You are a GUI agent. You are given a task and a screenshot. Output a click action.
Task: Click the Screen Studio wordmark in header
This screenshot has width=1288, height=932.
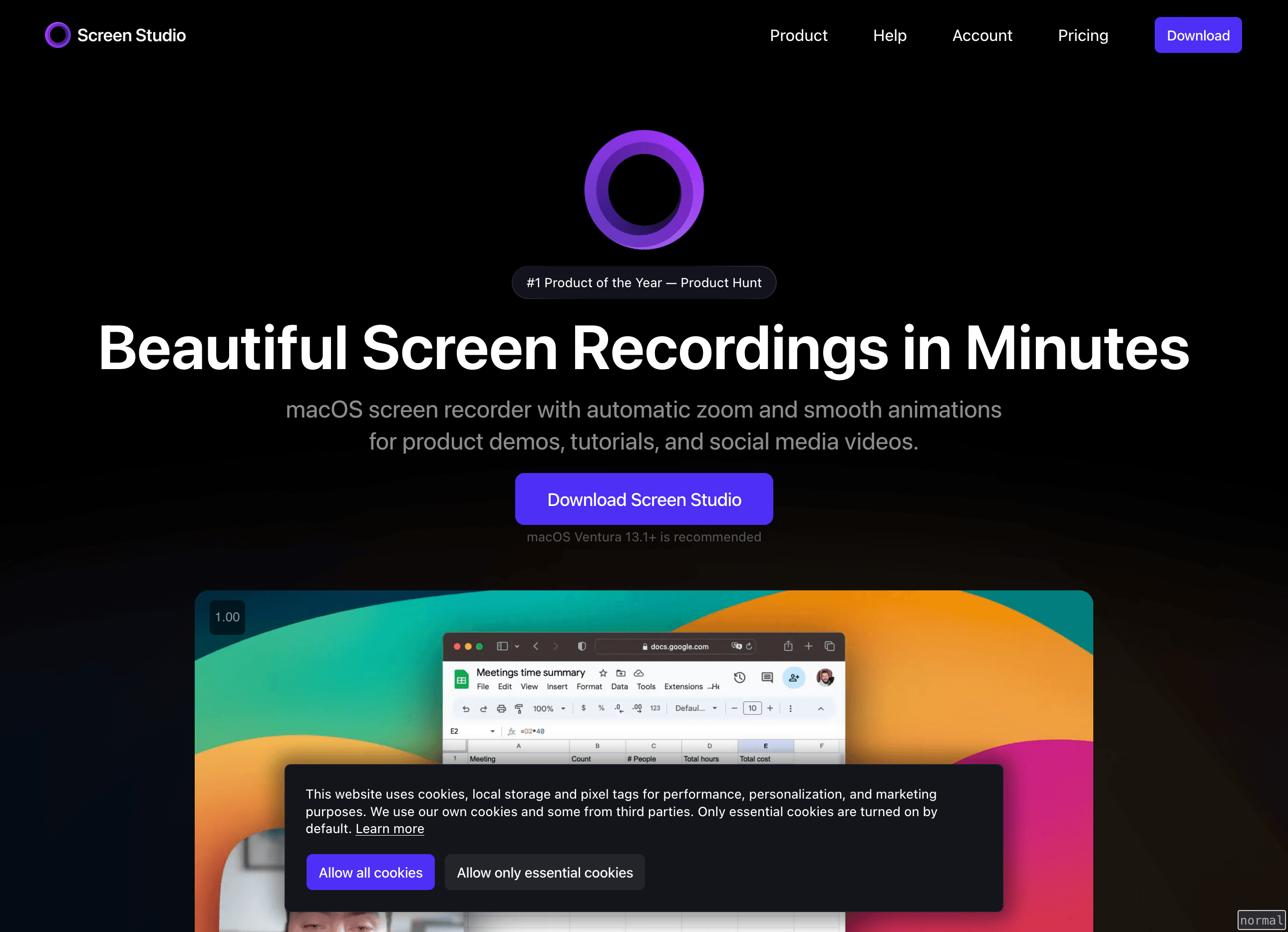point(131,35)
